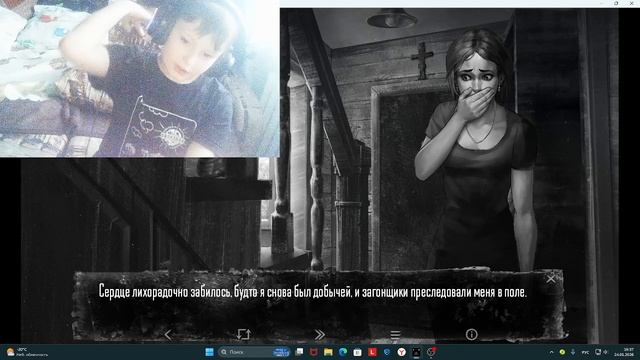
Task: Click the blue download arrow tray icon
Action: (573, 352)
